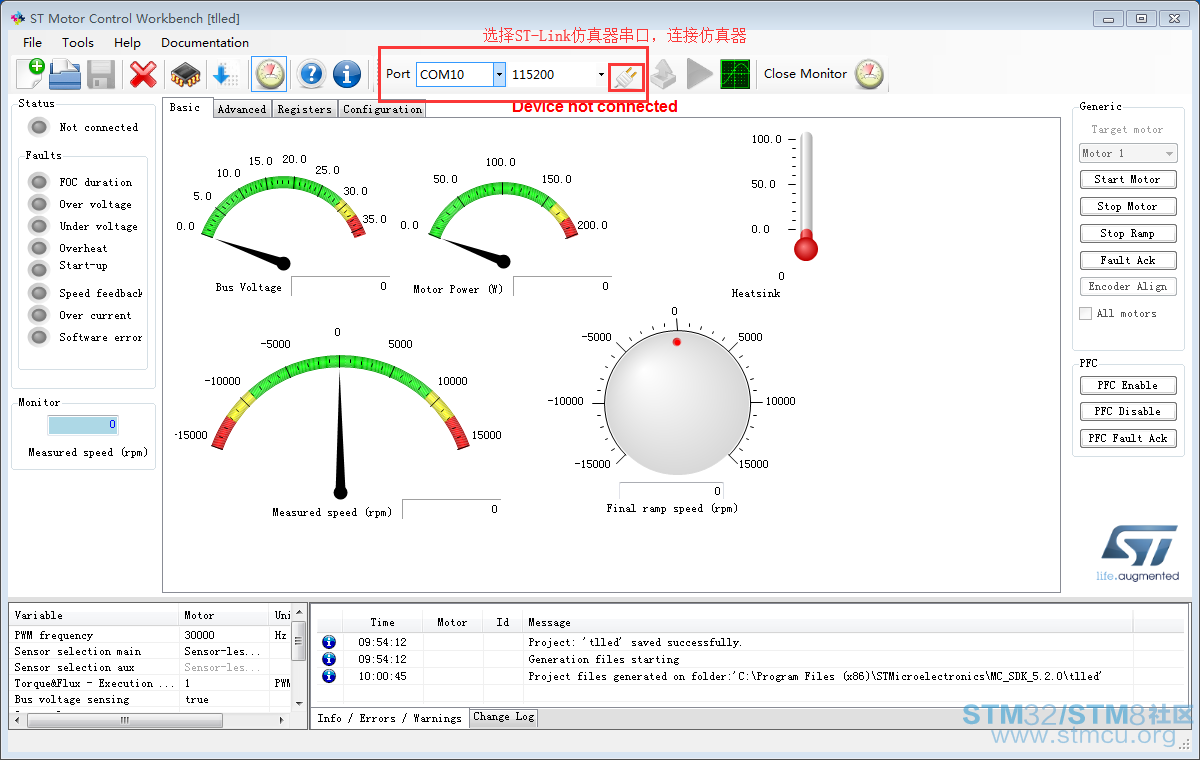Screen dimensions: 1200x760
Task: Click the Encoder Align button
Action: [1128, 286]
